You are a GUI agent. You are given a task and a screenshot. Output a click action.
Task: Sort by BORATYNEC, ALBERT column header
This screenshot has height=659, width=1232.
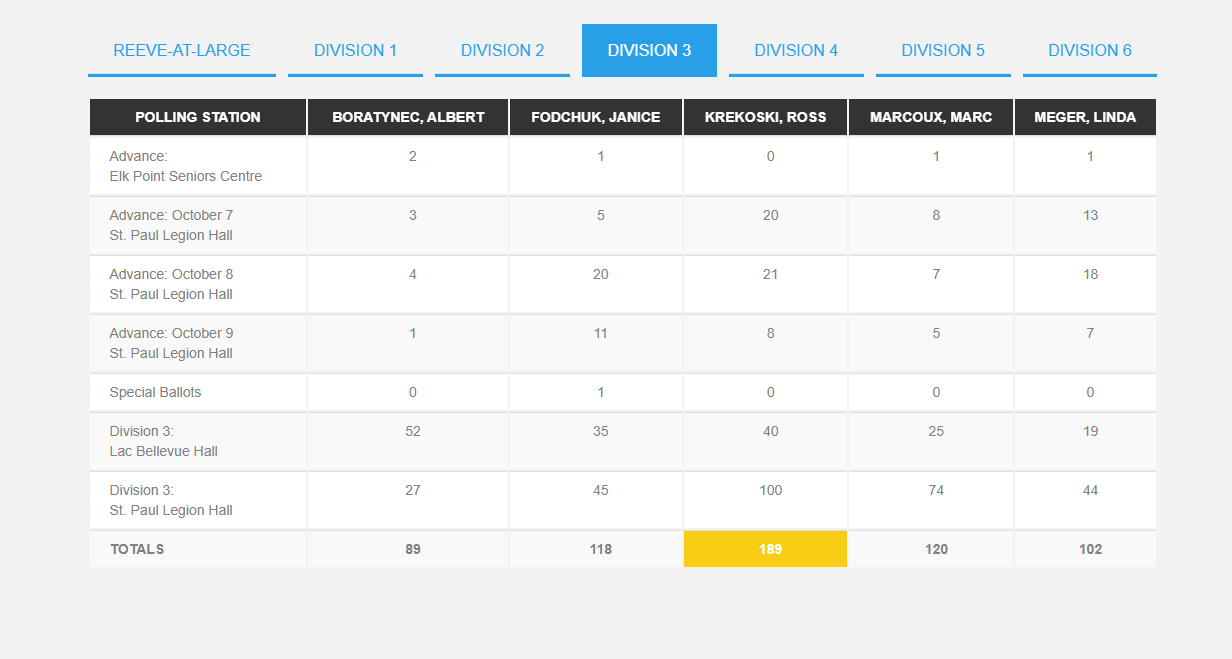(407, 117)
